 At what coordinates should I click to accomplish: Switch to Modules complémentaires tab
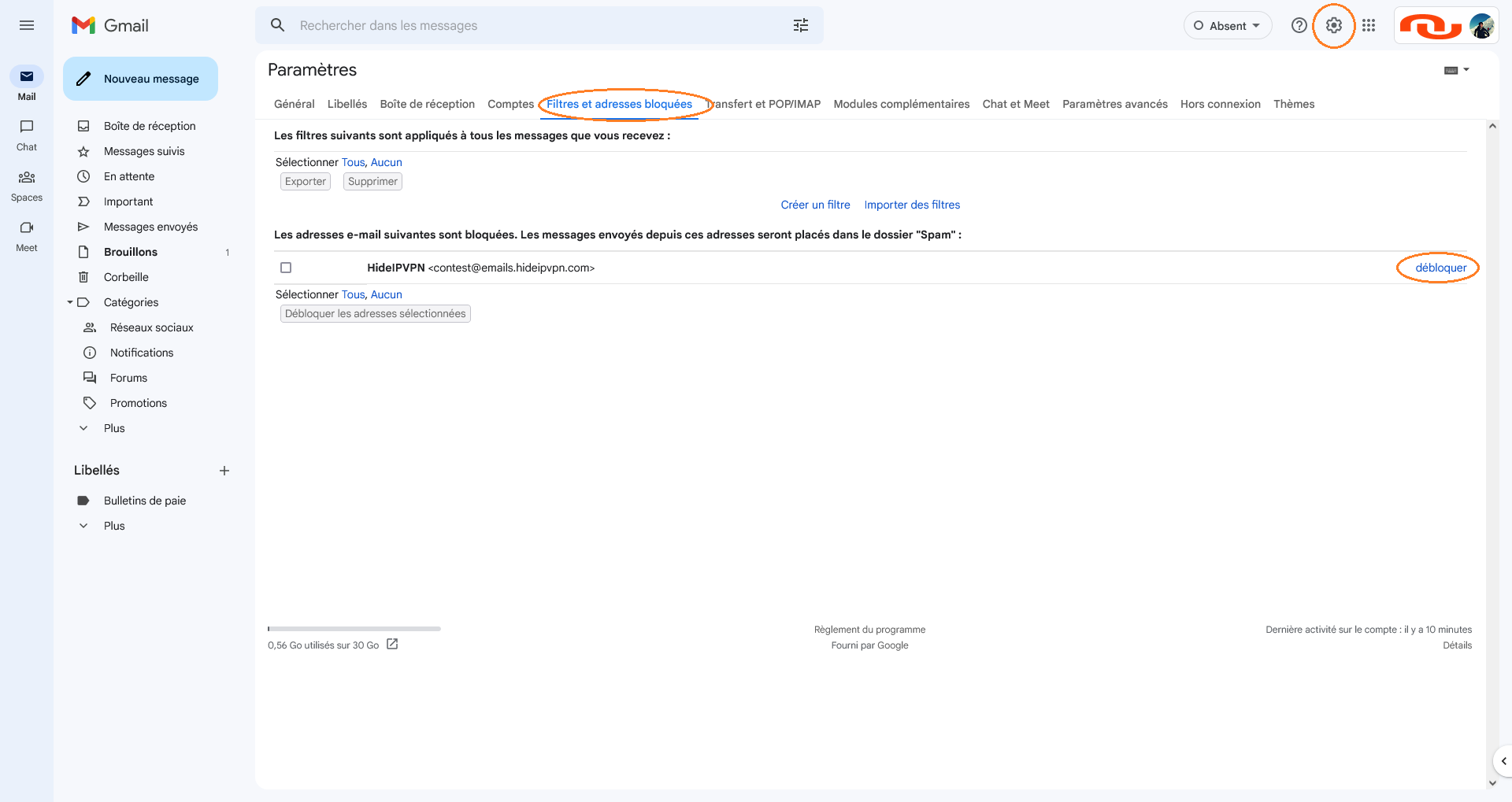[902, 104]
